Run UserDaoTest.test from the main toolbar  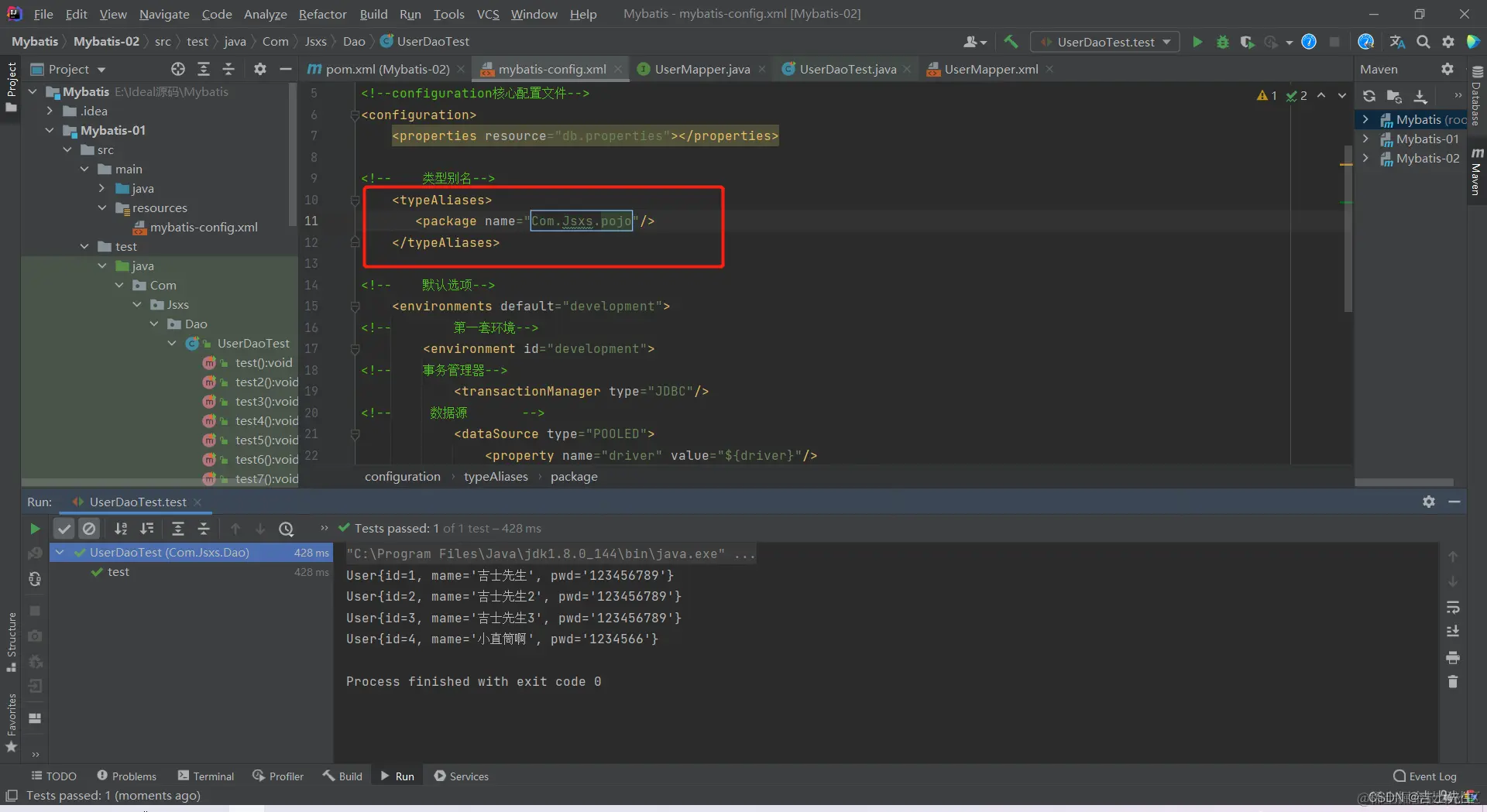[1197, 42]
